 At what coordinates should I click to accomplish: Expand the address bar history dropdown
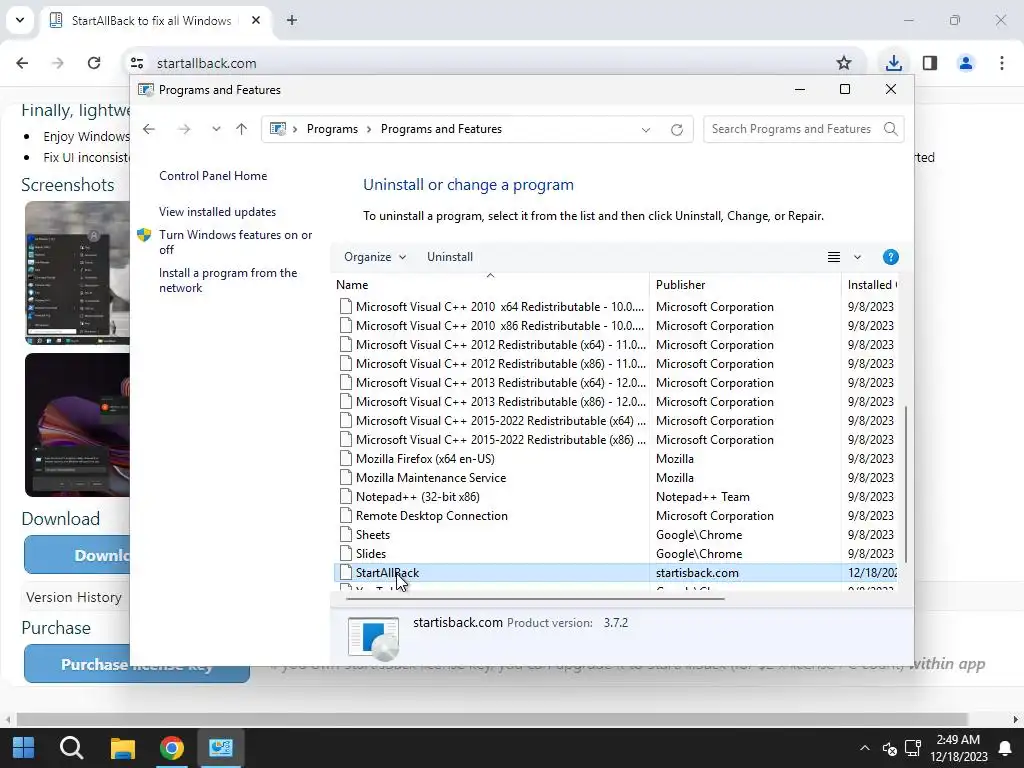[646, 129]
